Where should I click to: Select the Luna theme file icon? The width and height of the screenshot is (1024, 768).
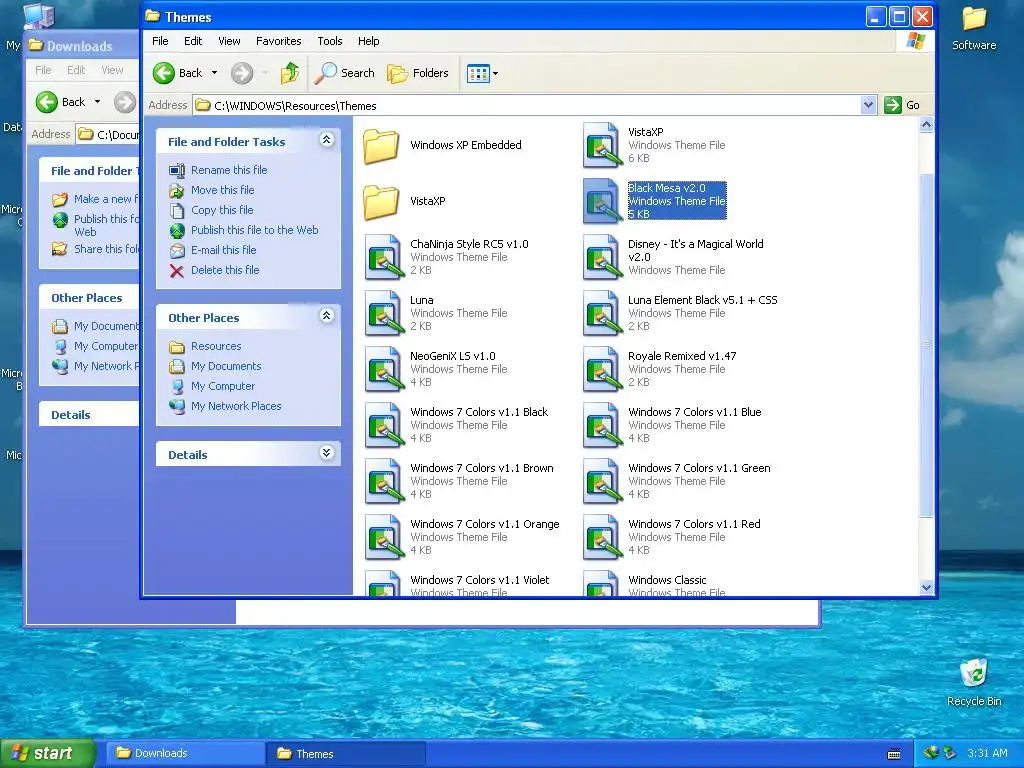point(383,313)
